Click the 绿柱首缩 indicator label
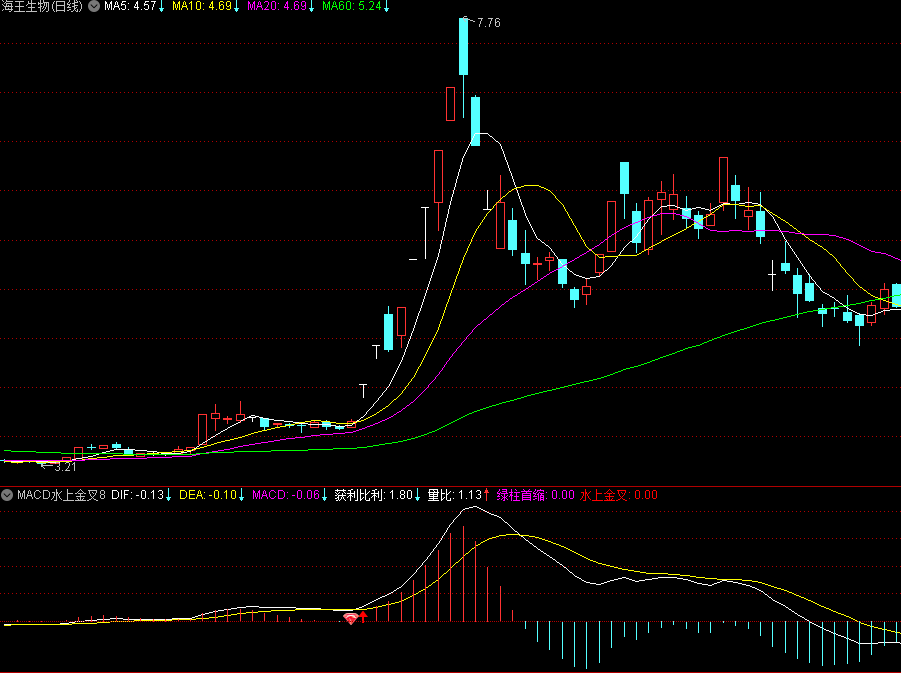Screen dimensions: 901x673 coord(535,494)
